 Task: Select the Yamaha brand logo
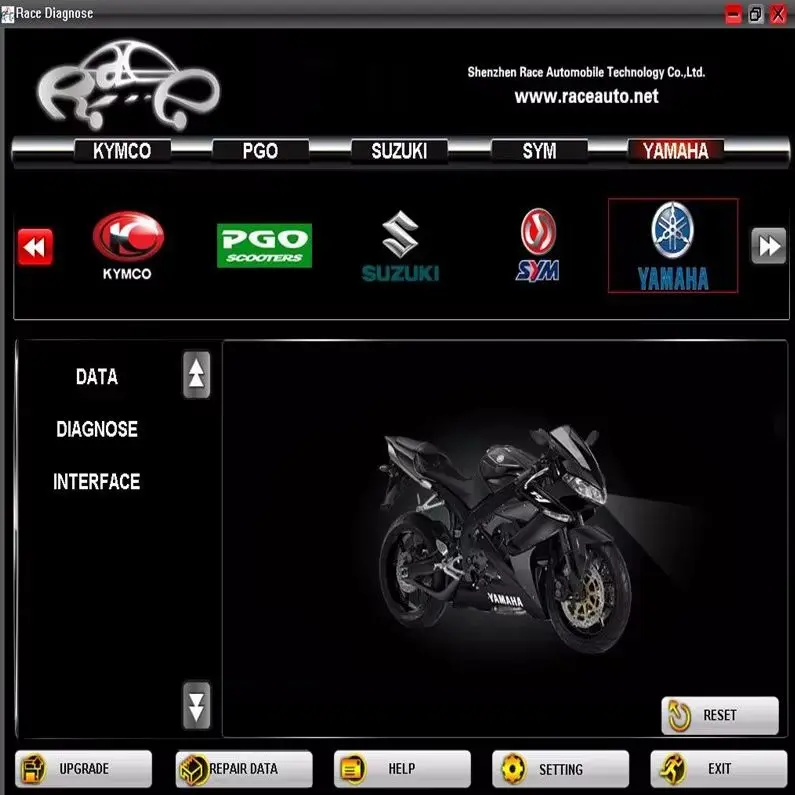click(673, 246)
